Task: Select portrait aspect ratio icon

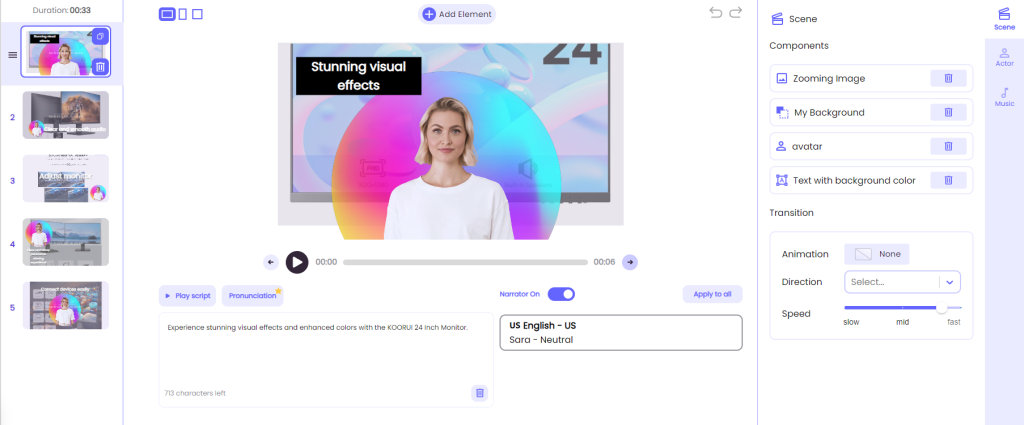Action: click(183, 14)
